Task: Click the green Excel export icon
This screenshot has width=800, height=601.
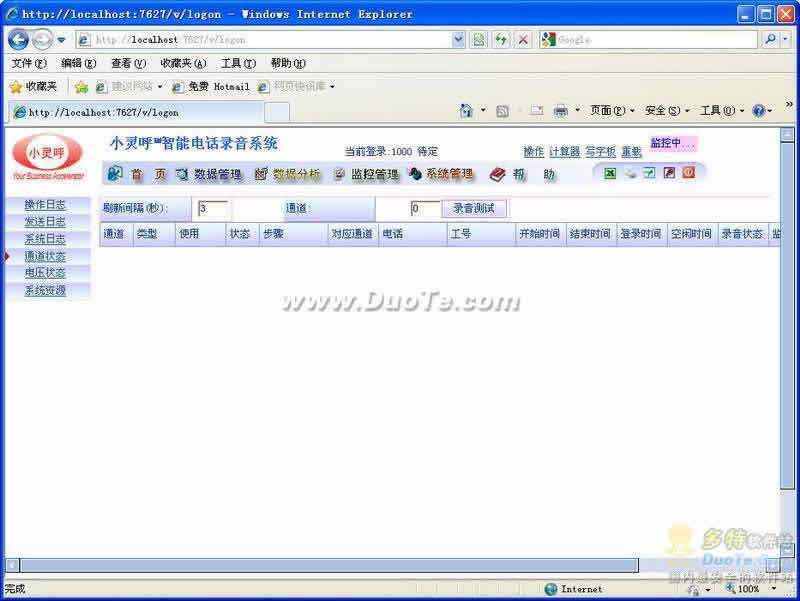Action: click(610, 173)
